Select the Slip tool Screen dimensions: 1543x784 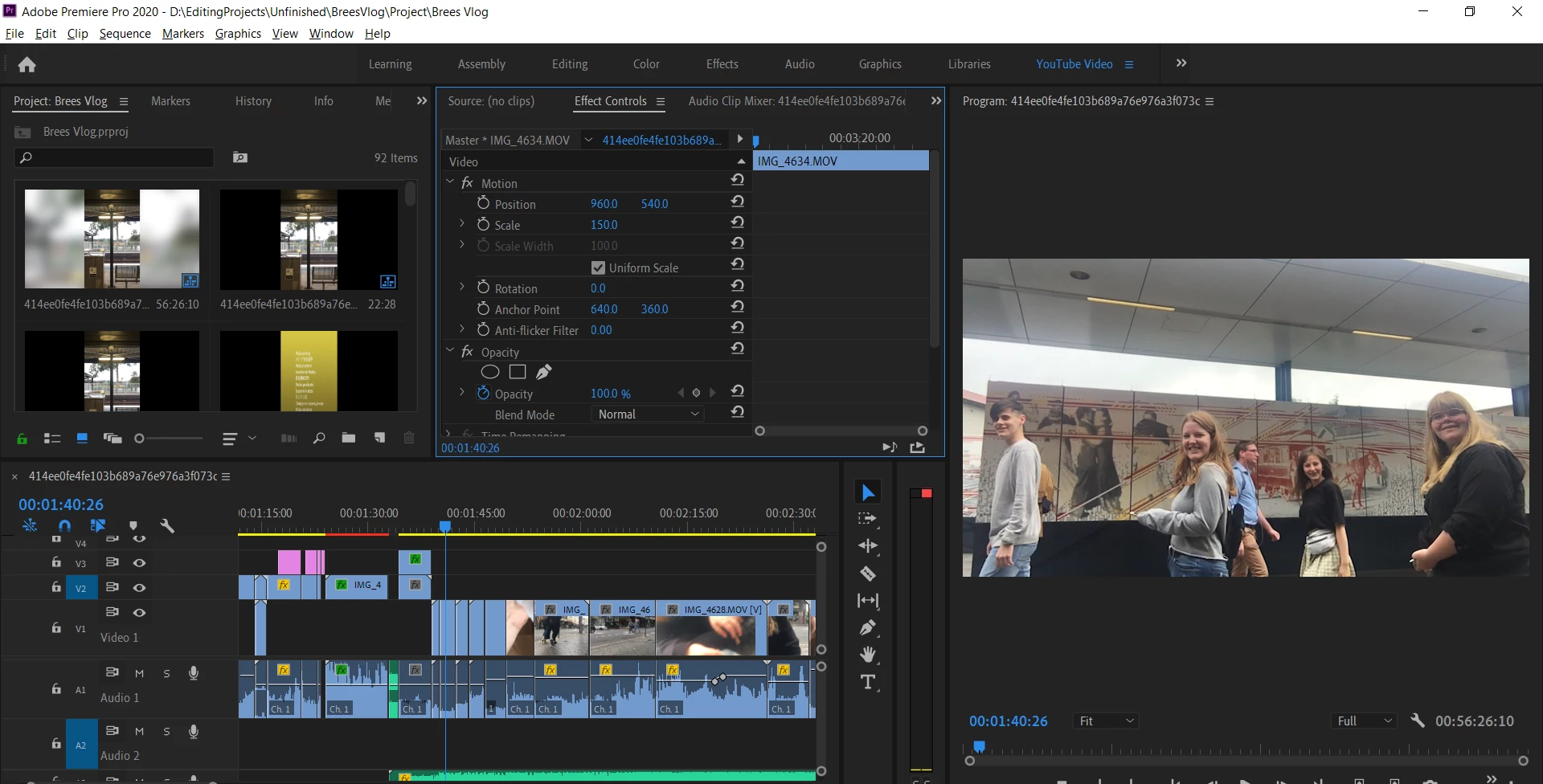[x=868, y=601]
